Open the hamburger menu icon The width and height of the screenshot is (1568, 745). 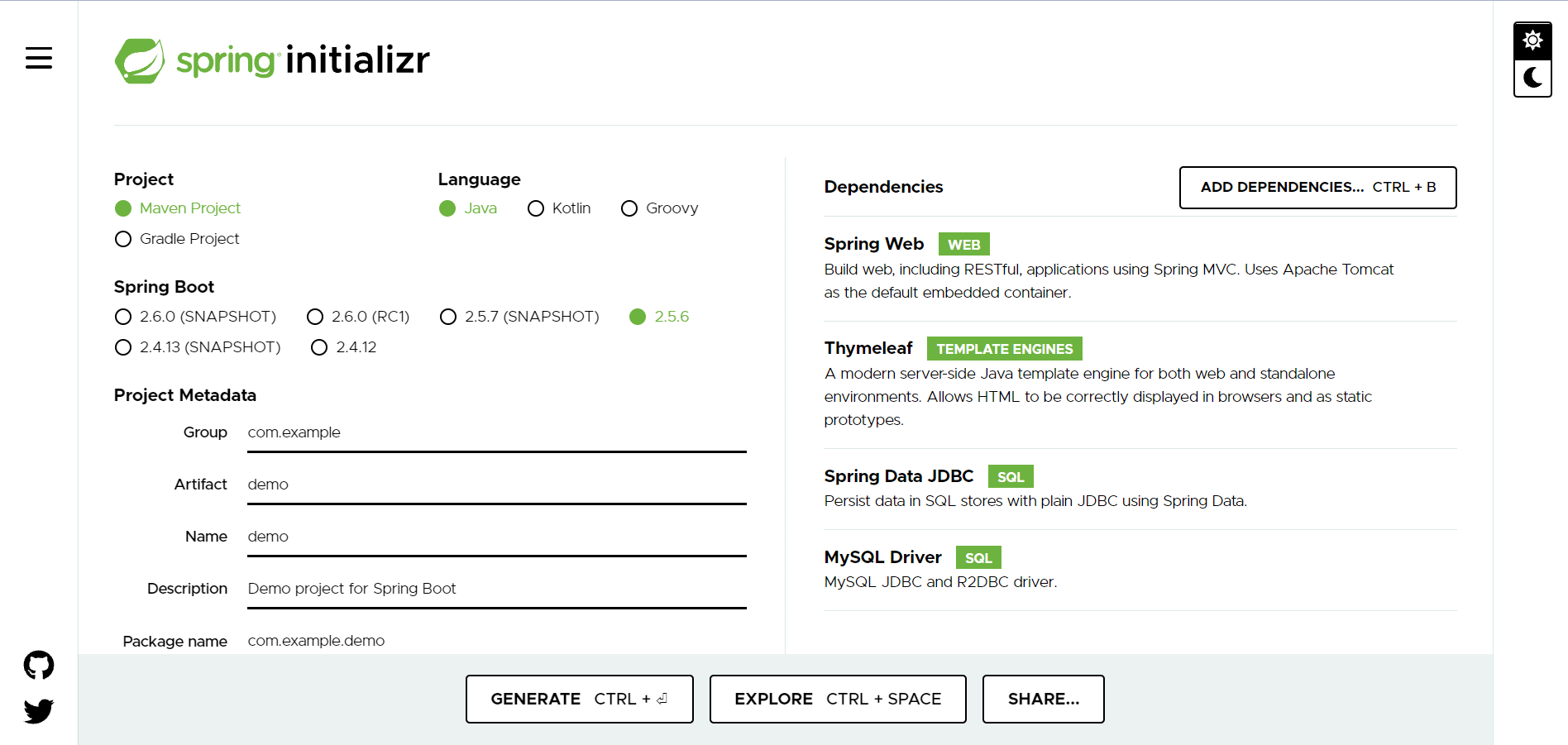(x=39, y=58)
